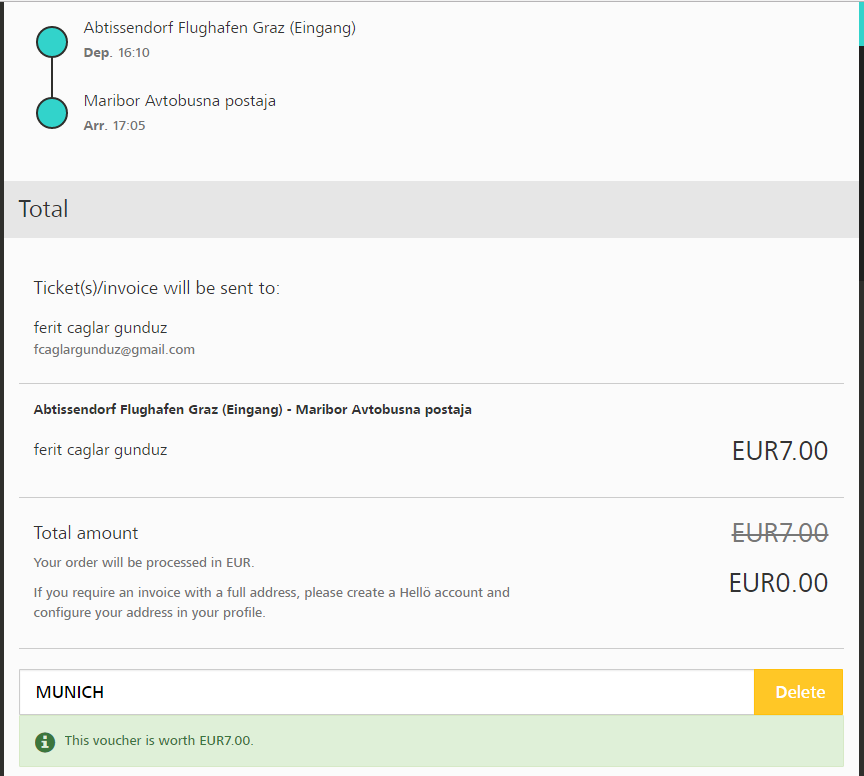Click the MUNICH voucher code field
The height and width of the screenshot is (776, 864).
385,692
